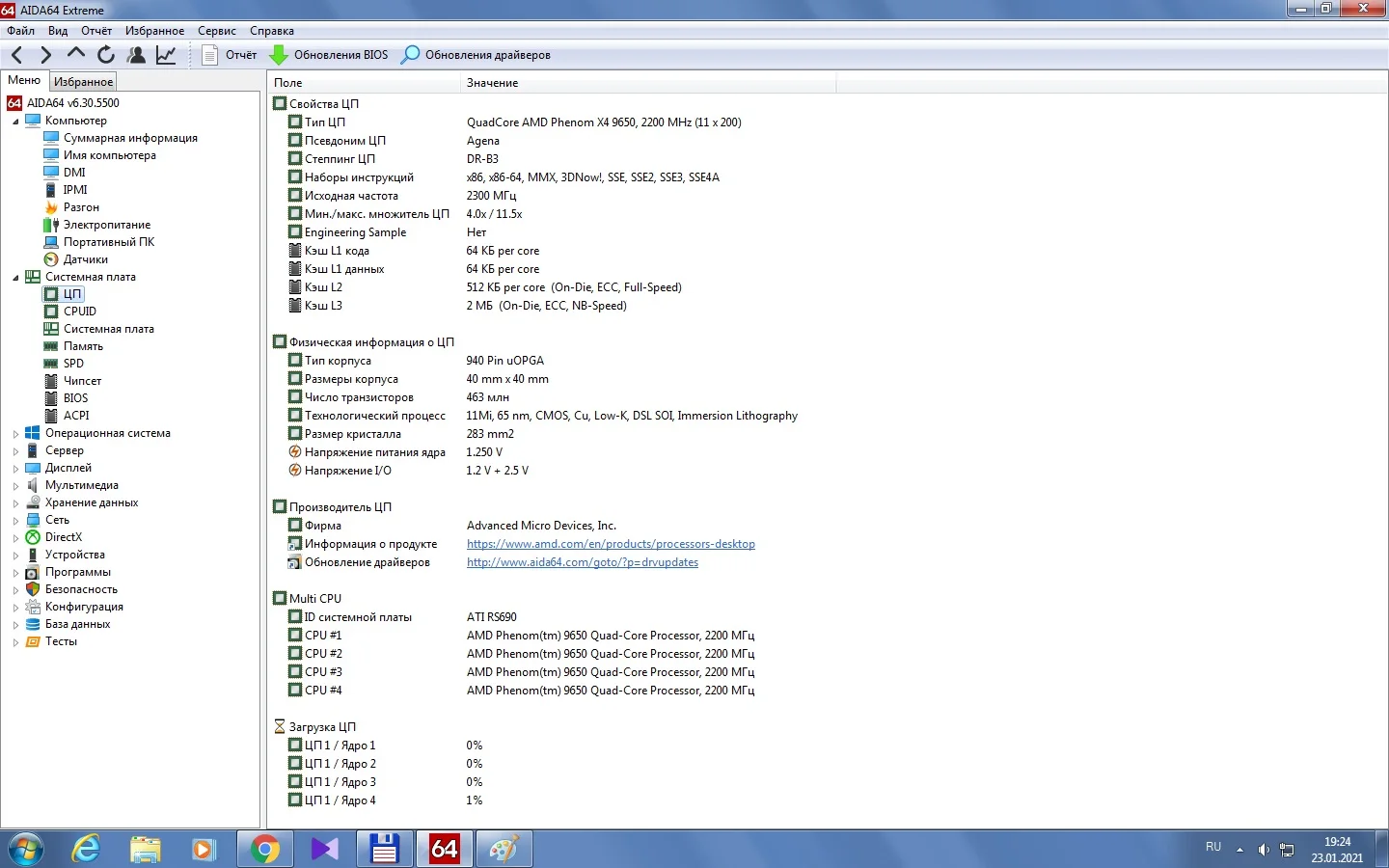1389x868 pixels.
Task: Switch to the Меню tab
Action: pyautogui.click(x=24, y=81)
